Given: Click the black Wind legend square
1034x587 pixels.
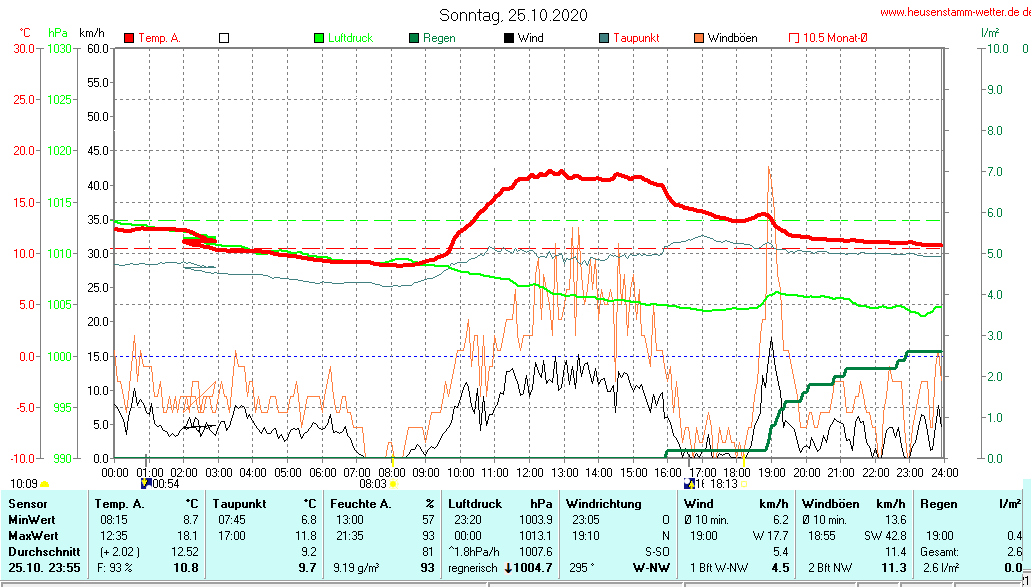Looking at the screenshot, I should pyautogui.click(x=508, y=38).
